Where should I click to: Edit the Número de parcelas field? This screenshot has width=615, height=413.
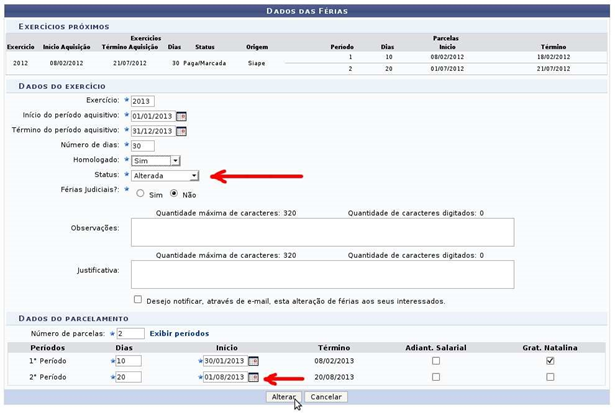point(131,334)
